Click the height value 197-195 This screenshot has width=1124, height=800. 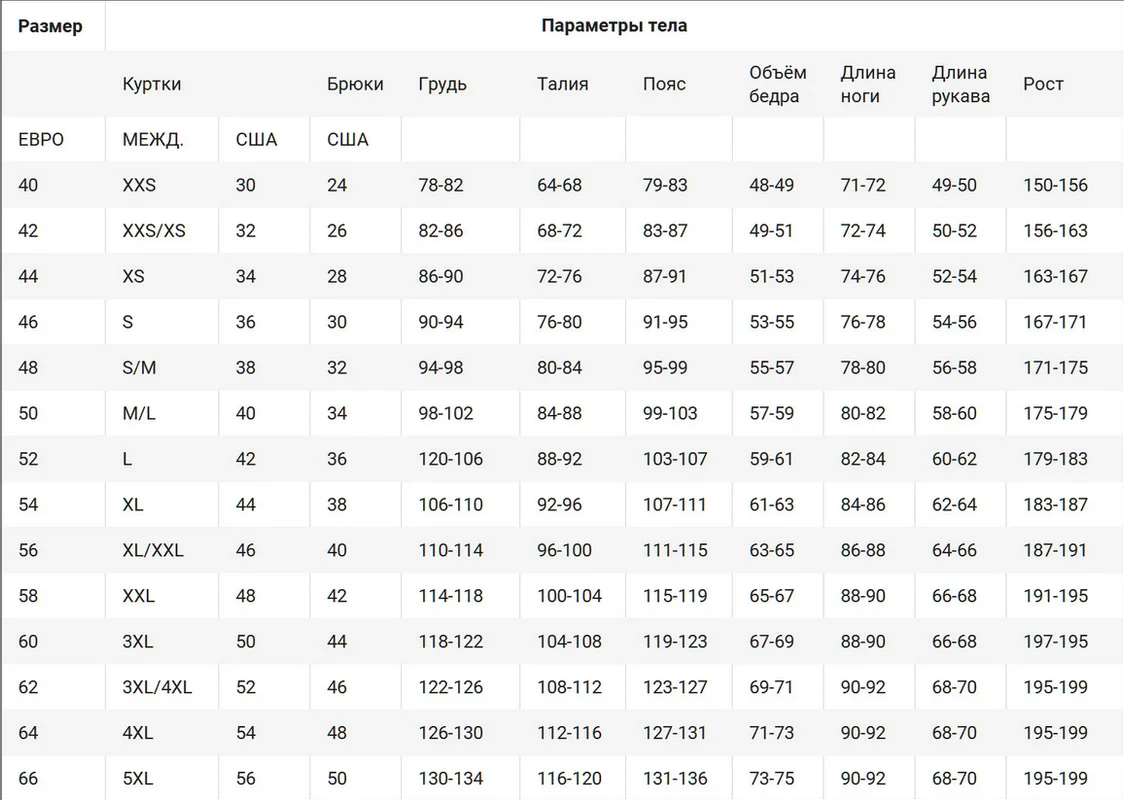(x=1055, y=641)
